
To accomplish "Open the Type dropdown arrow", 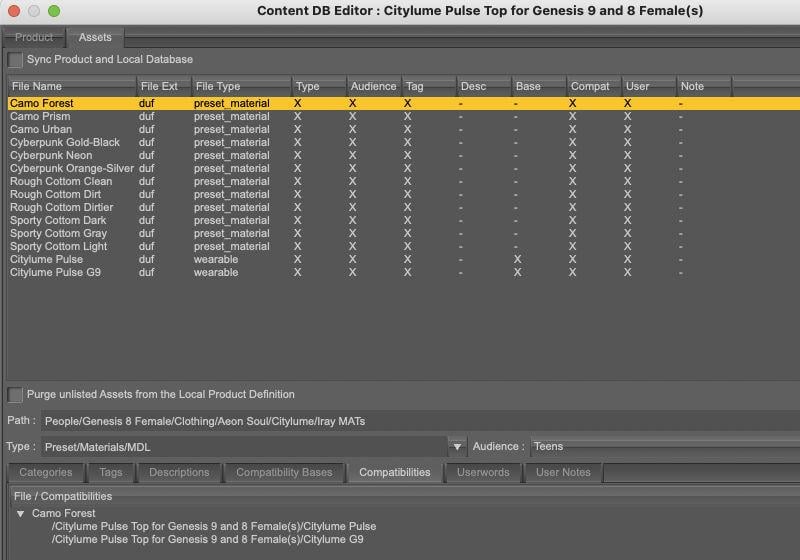I will [x=457, y=447].
